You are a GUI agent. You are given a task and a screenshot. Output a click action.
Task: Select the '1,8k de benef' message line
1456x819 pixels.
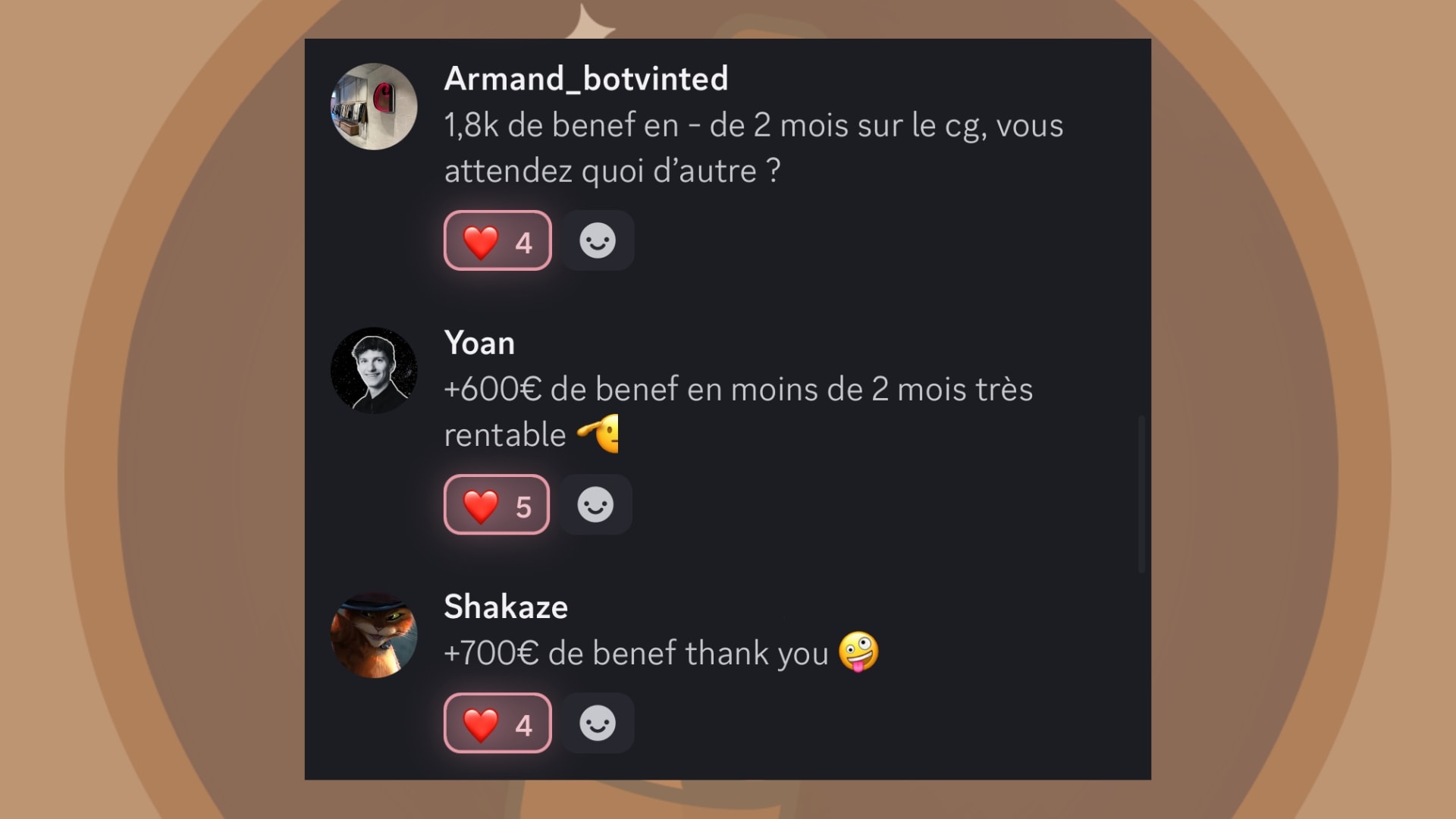754,126
